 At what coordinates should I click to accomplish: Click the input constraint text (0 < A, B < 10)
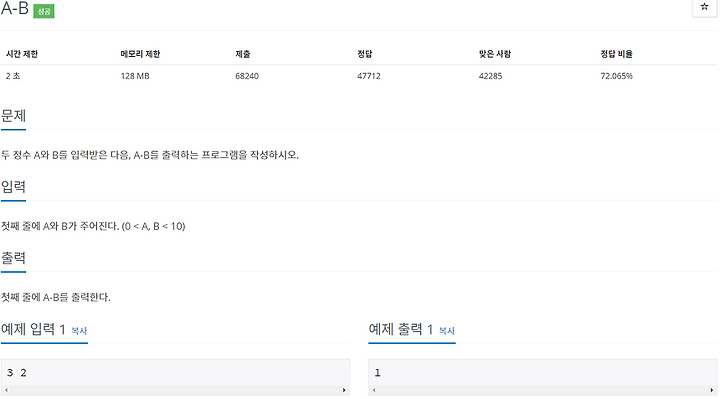click(x=153, y=226)
